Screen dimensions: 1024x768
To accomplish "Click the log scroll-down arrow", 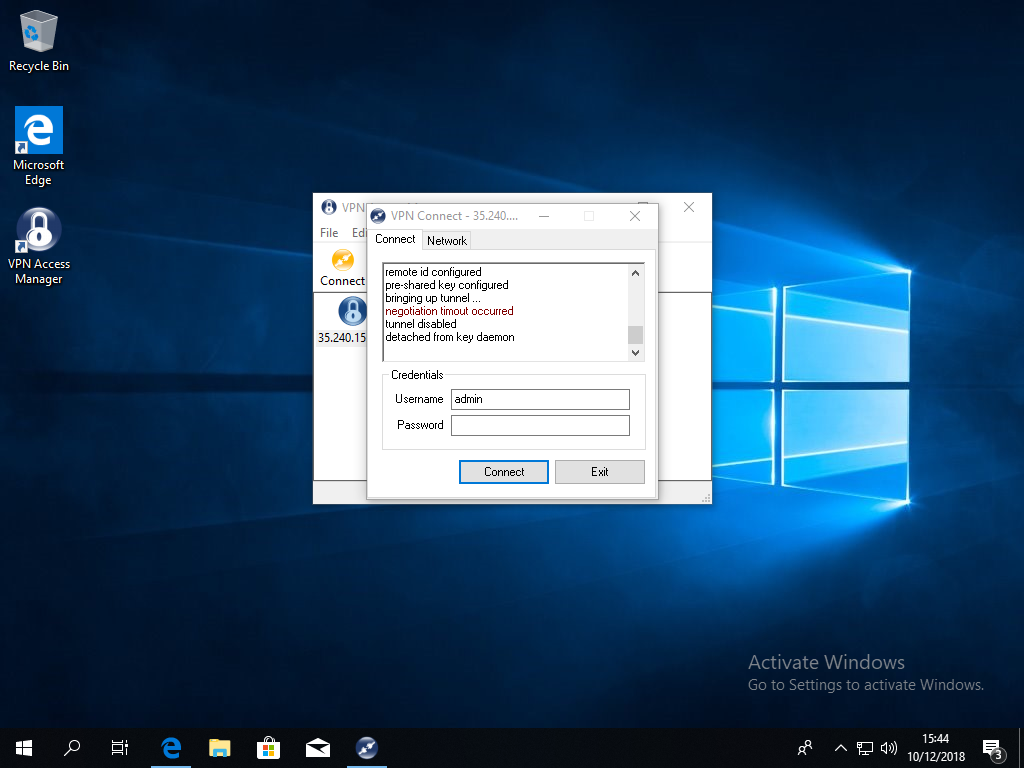I will pyautogui.click(x=634, y=352).
